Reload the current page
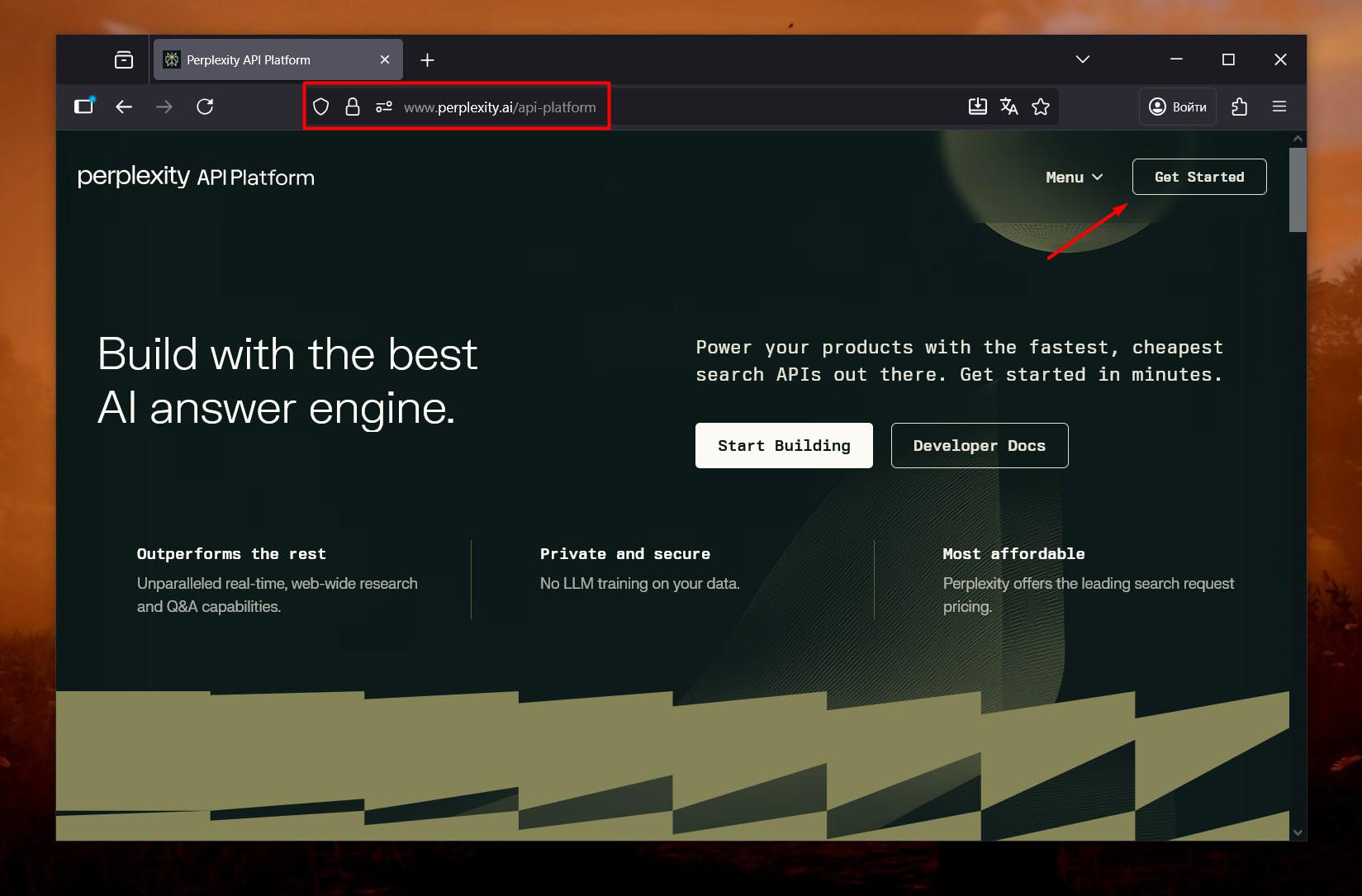Viewport: 1362px width, 896px height. (x=205, y=107)
